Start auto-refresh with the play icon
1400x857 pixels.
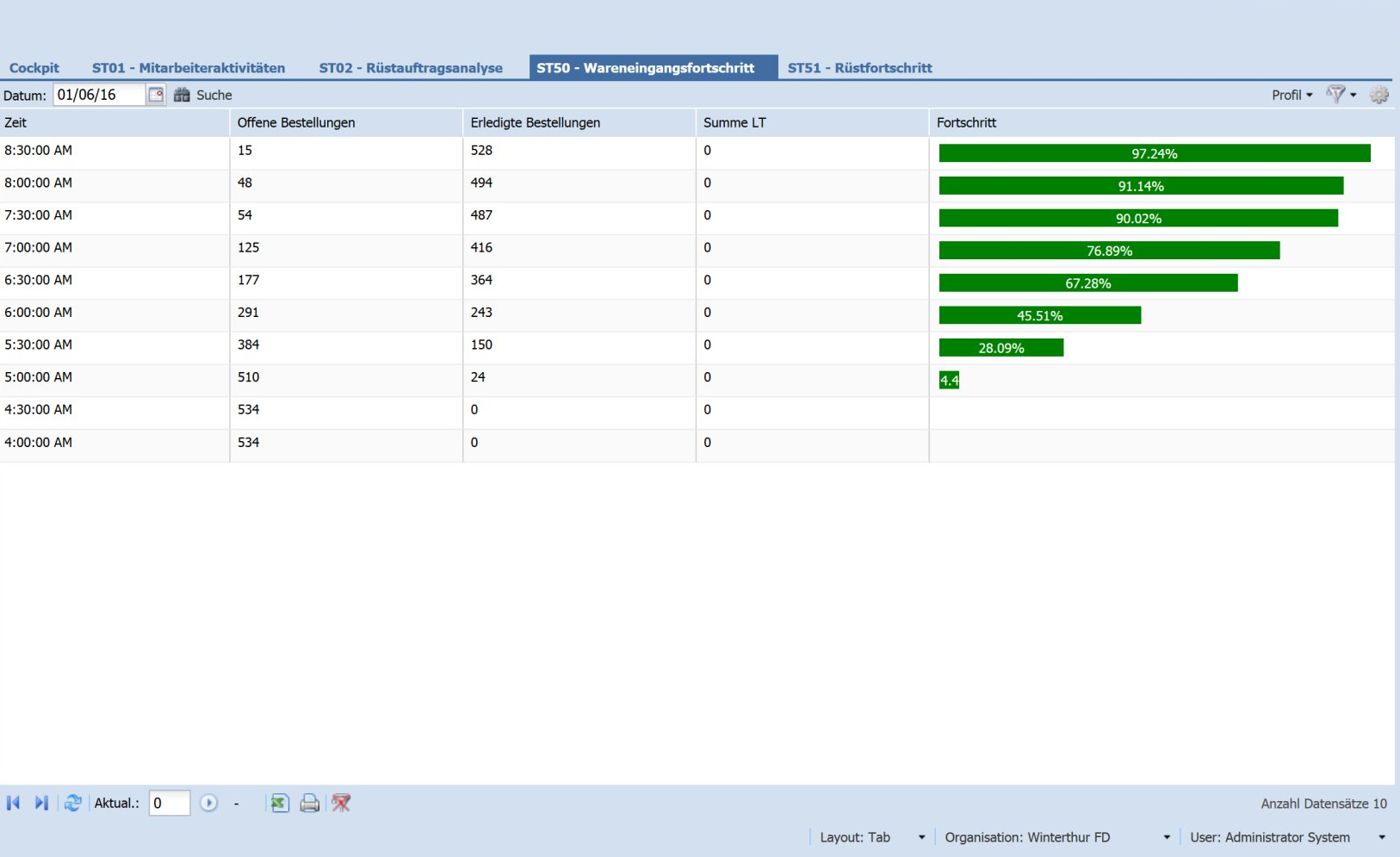pyautogui.click(x=208, y=803)
